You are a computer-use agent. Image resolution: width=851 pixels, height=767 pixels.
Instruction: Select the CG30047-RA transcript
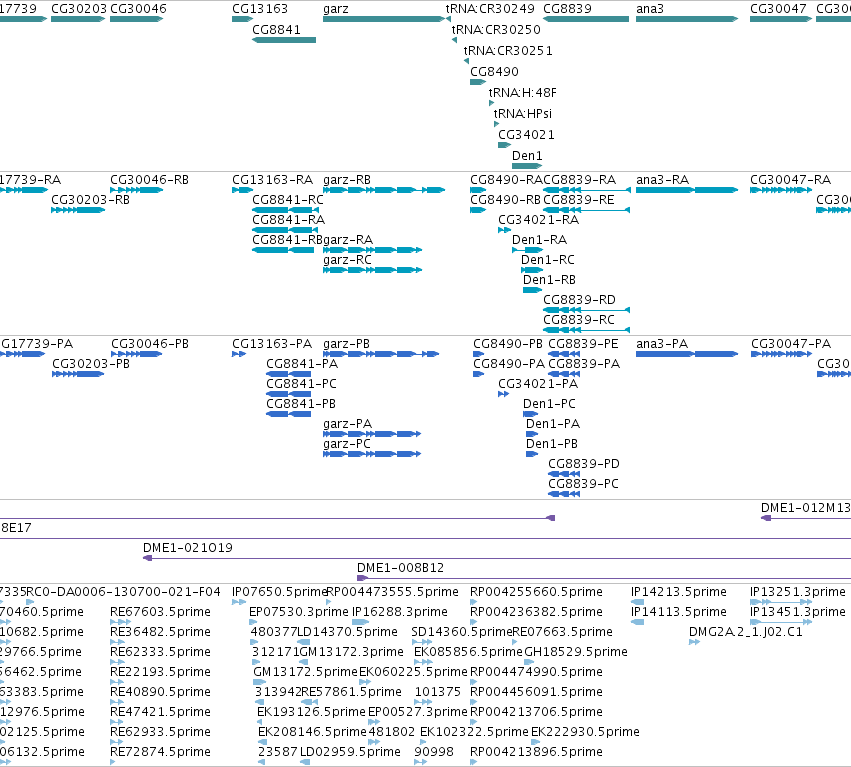point(781,190)
